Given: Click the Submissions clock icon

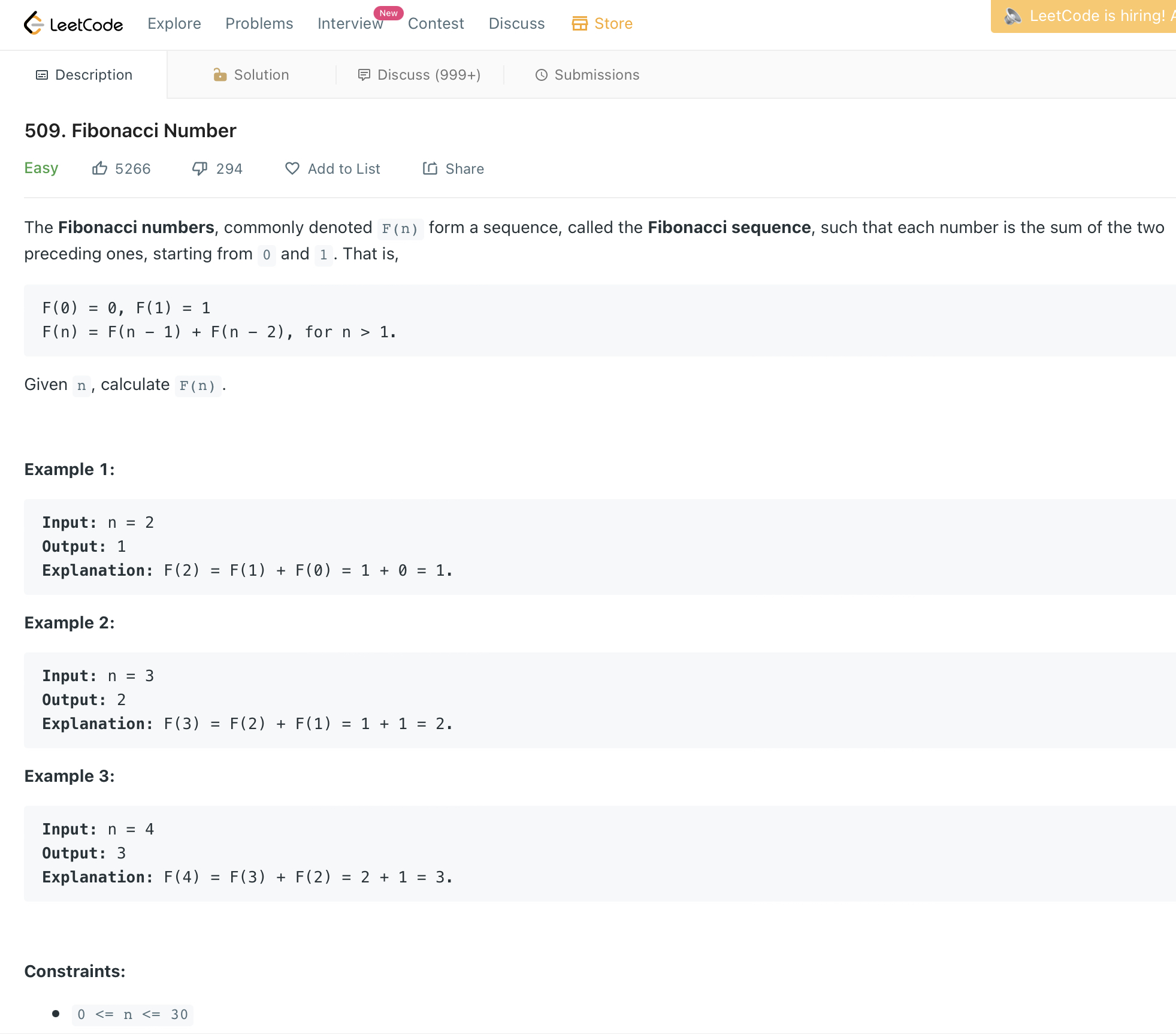Looking at the screenshot, I should pyautogui.click(x=541, y=75).
